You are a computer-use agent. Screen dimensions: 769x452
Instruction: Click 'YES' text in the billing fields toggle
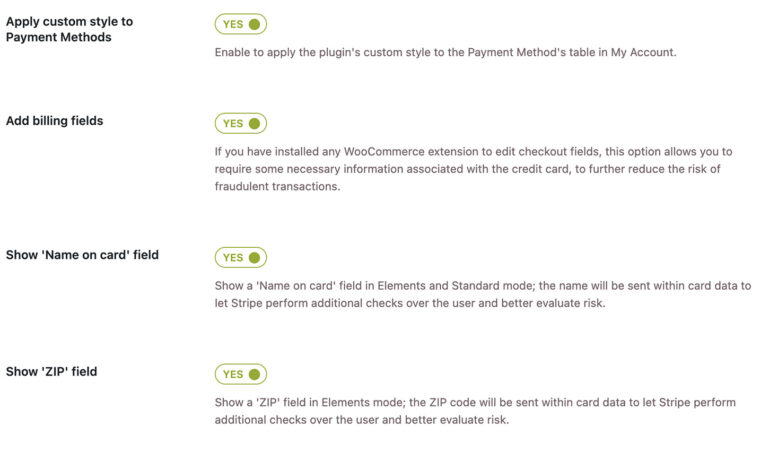pyautogui.click(x=233, y=124)
